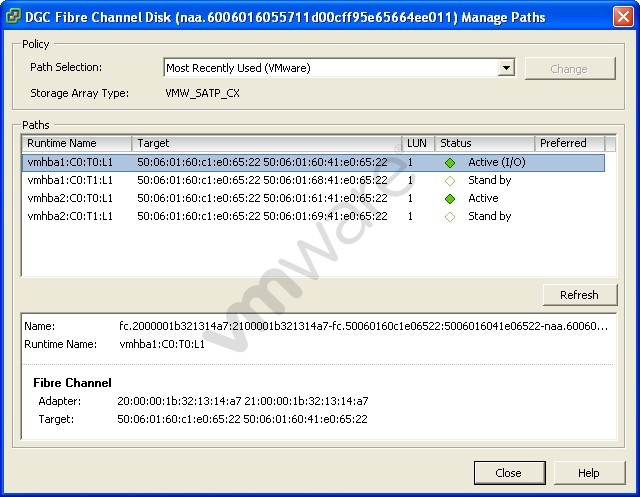Click the Active (I/O) status text

pos(497,162)
